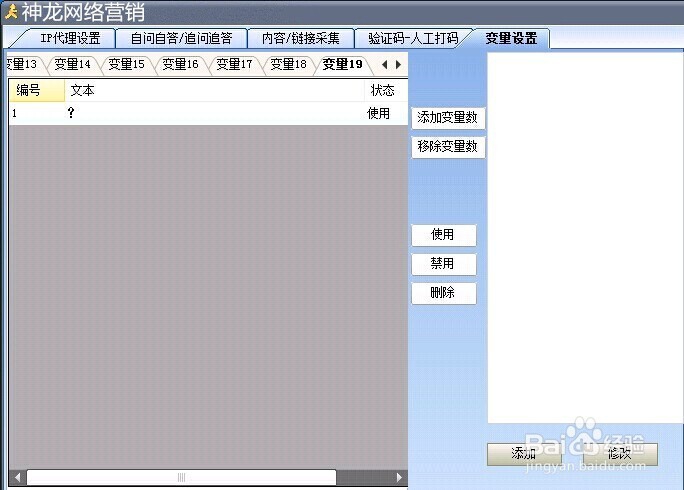Focus the large white text input area

pos(585,238)
